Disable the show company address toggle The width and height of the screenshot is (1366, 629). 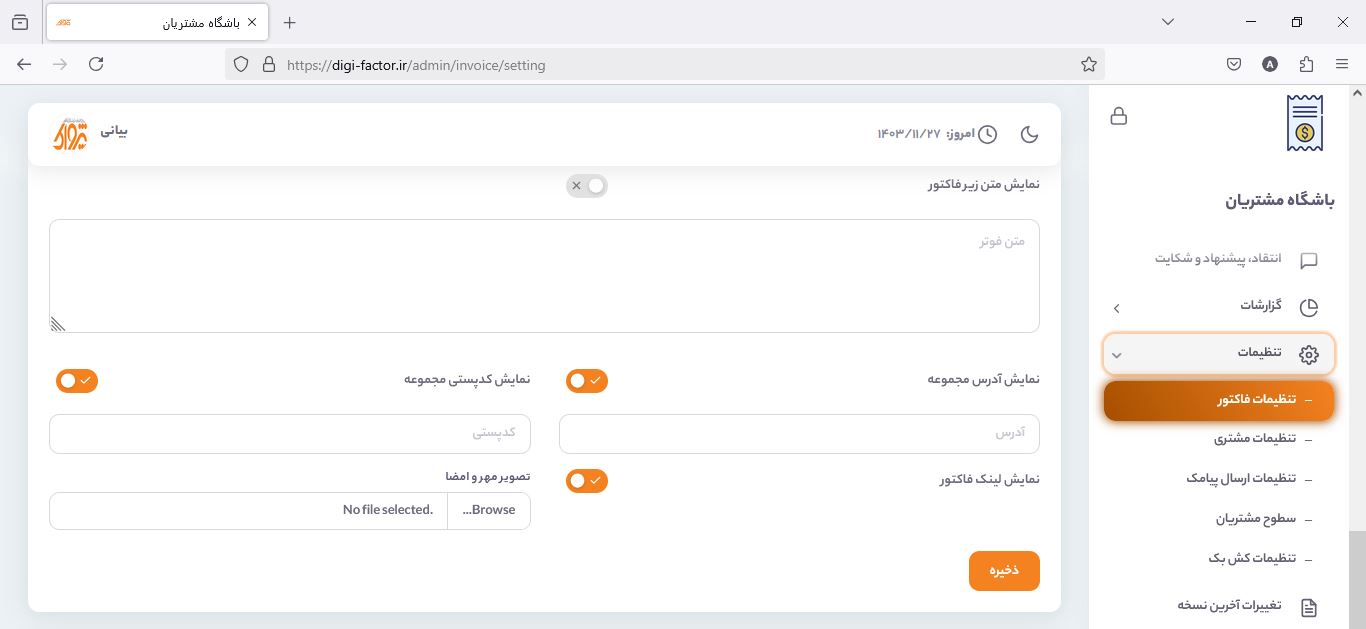point(587,381)
